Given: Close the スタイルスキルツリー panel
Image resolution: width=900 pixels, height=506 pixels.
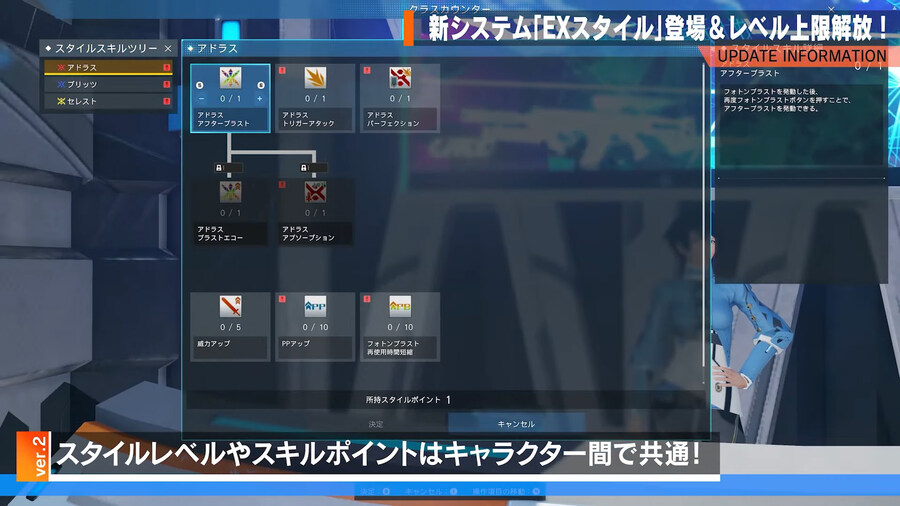Looking at the screenshot, I should (168, 48).
